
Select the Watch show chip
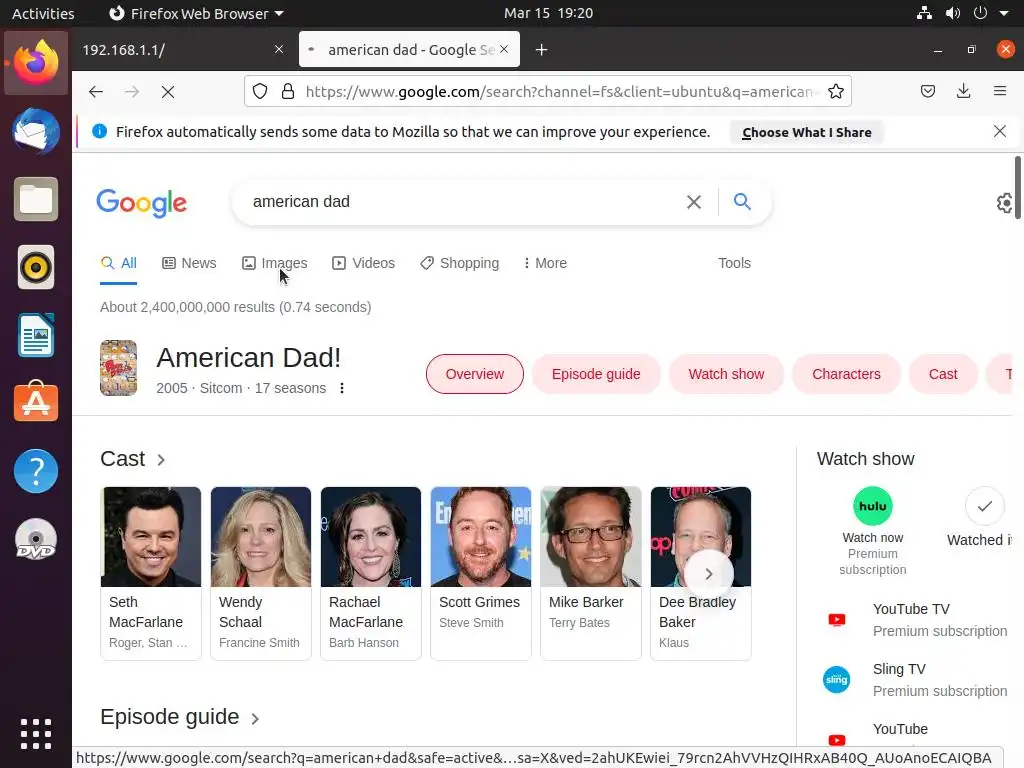pyautogui.click(x=726, y=374)
